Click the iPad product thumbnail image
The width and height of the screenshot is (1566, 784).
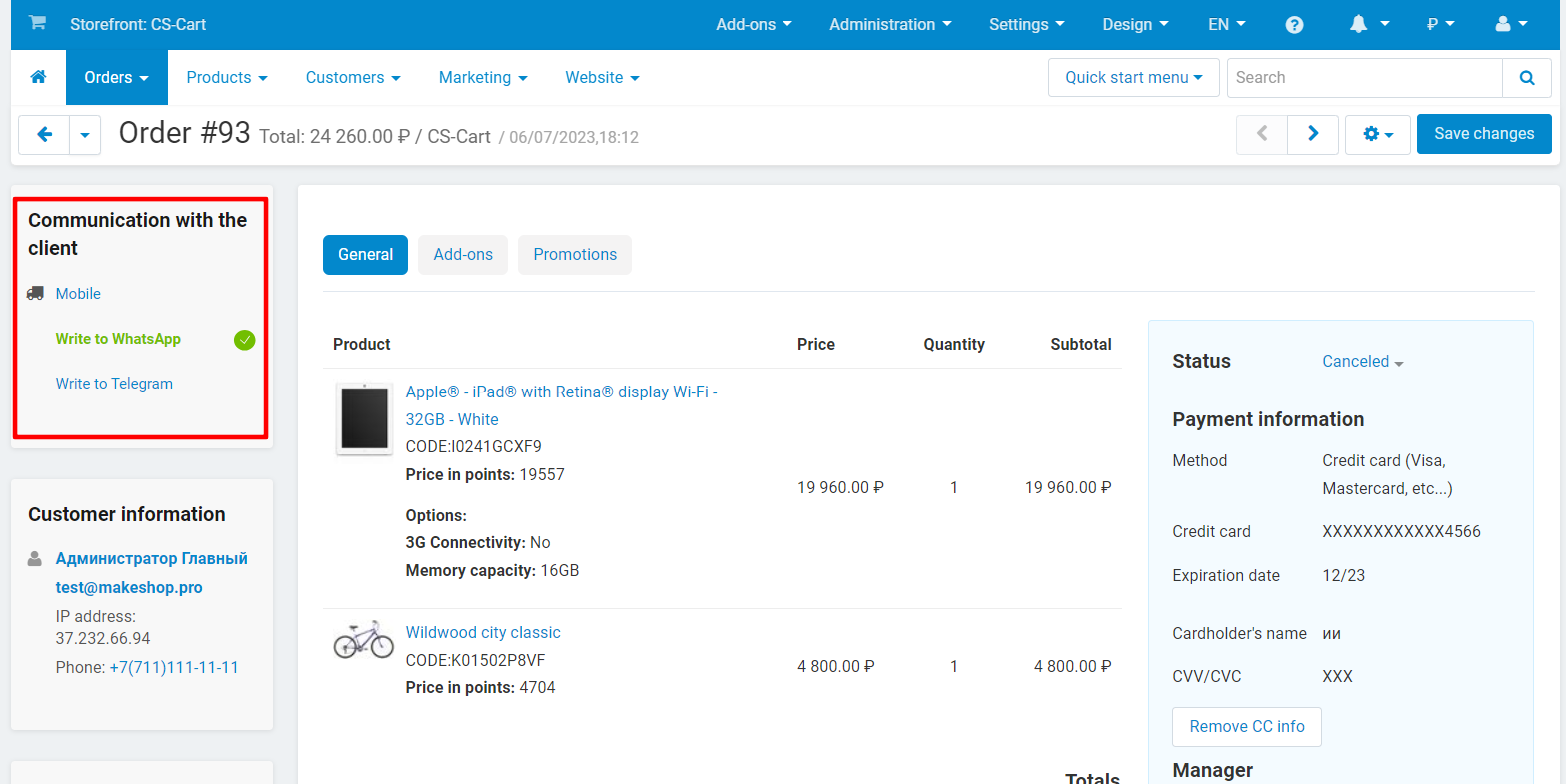point(364,419)
